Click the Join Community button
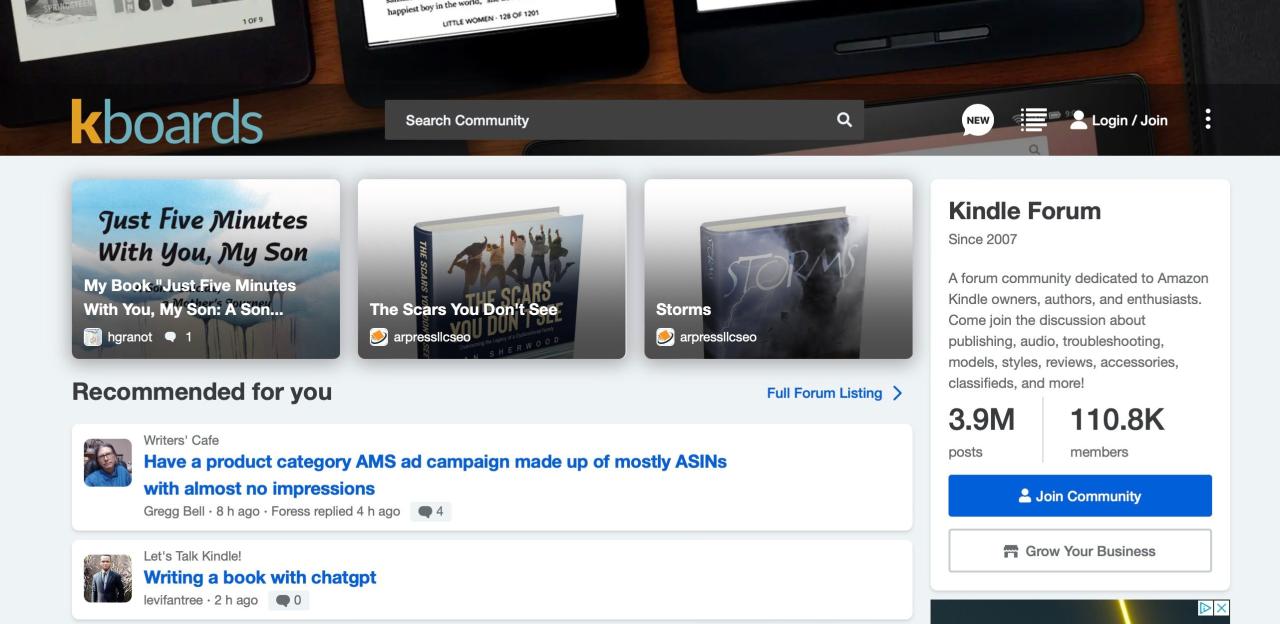Image resolution: width=1280 pixels, height=624 pixels. [1080, 496]
